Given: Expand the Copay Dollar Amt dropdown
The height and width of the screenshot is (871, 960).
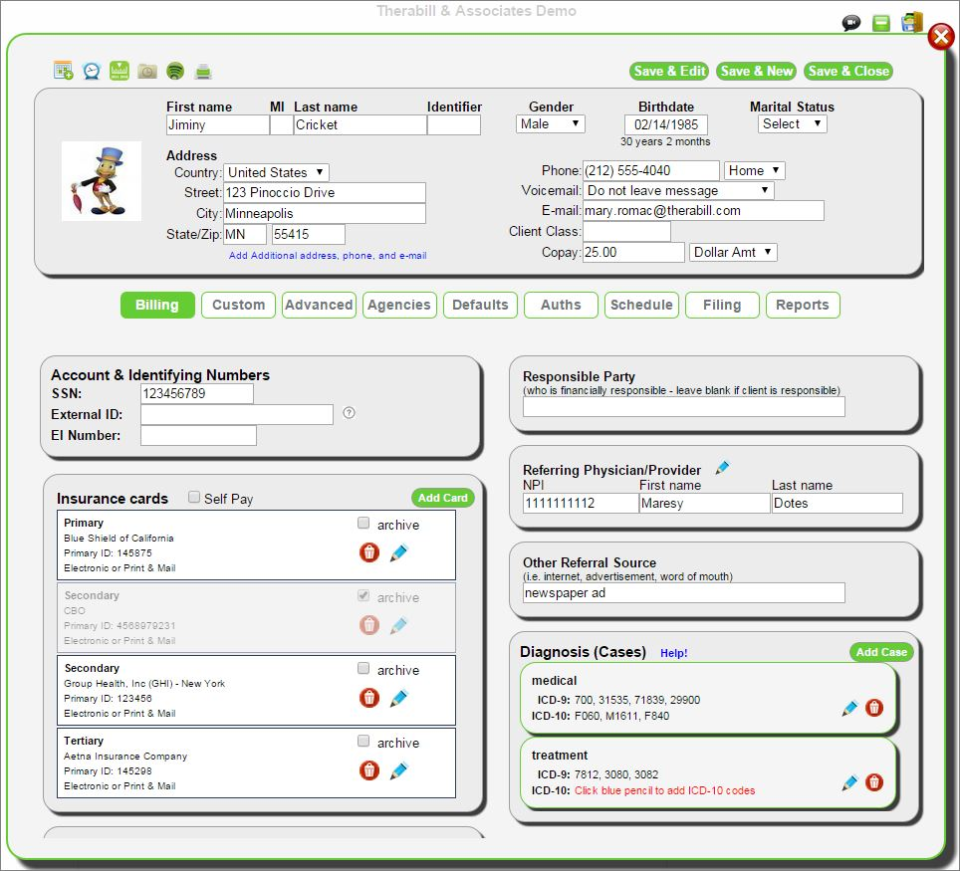Looking at the screenshot, I should [733, 252].
